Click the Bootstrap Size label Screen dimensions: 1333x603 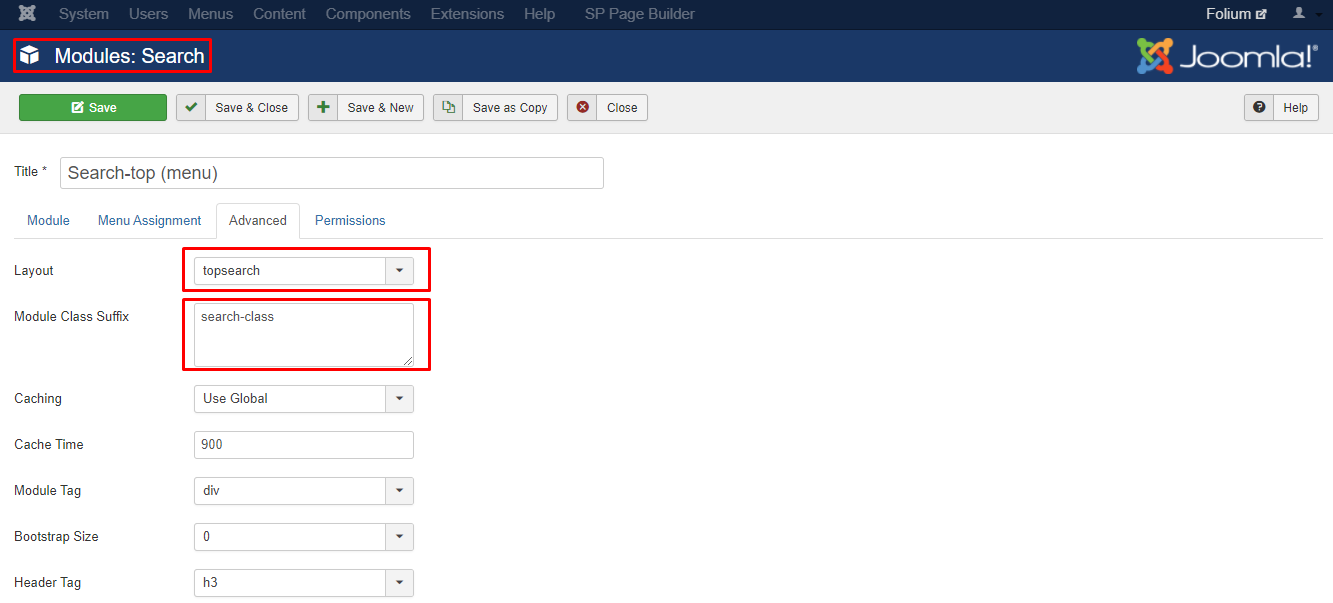(x=56, y=537)
